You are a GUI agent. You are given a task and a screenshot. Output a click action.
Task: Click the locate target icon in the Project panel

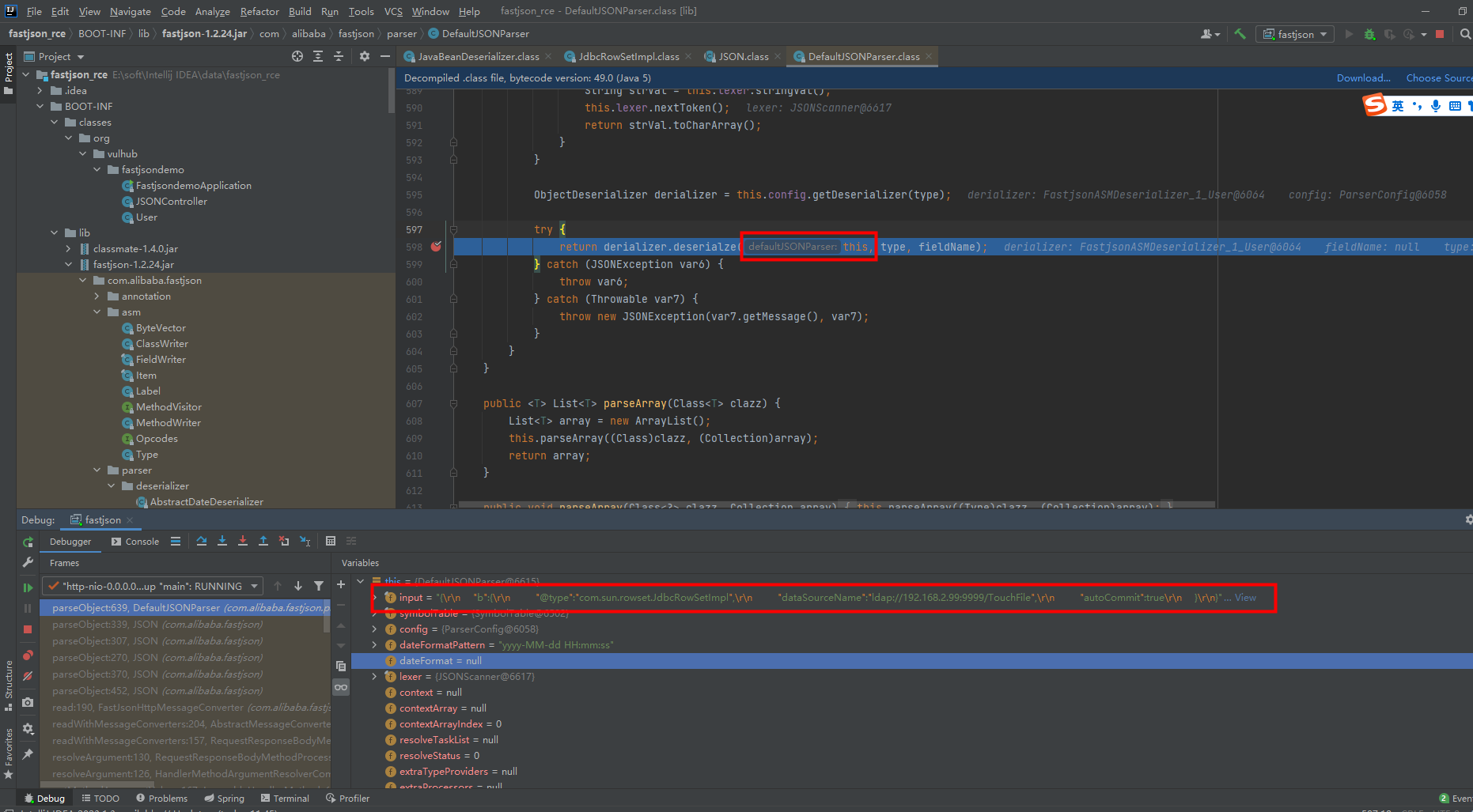pos(297,56)
